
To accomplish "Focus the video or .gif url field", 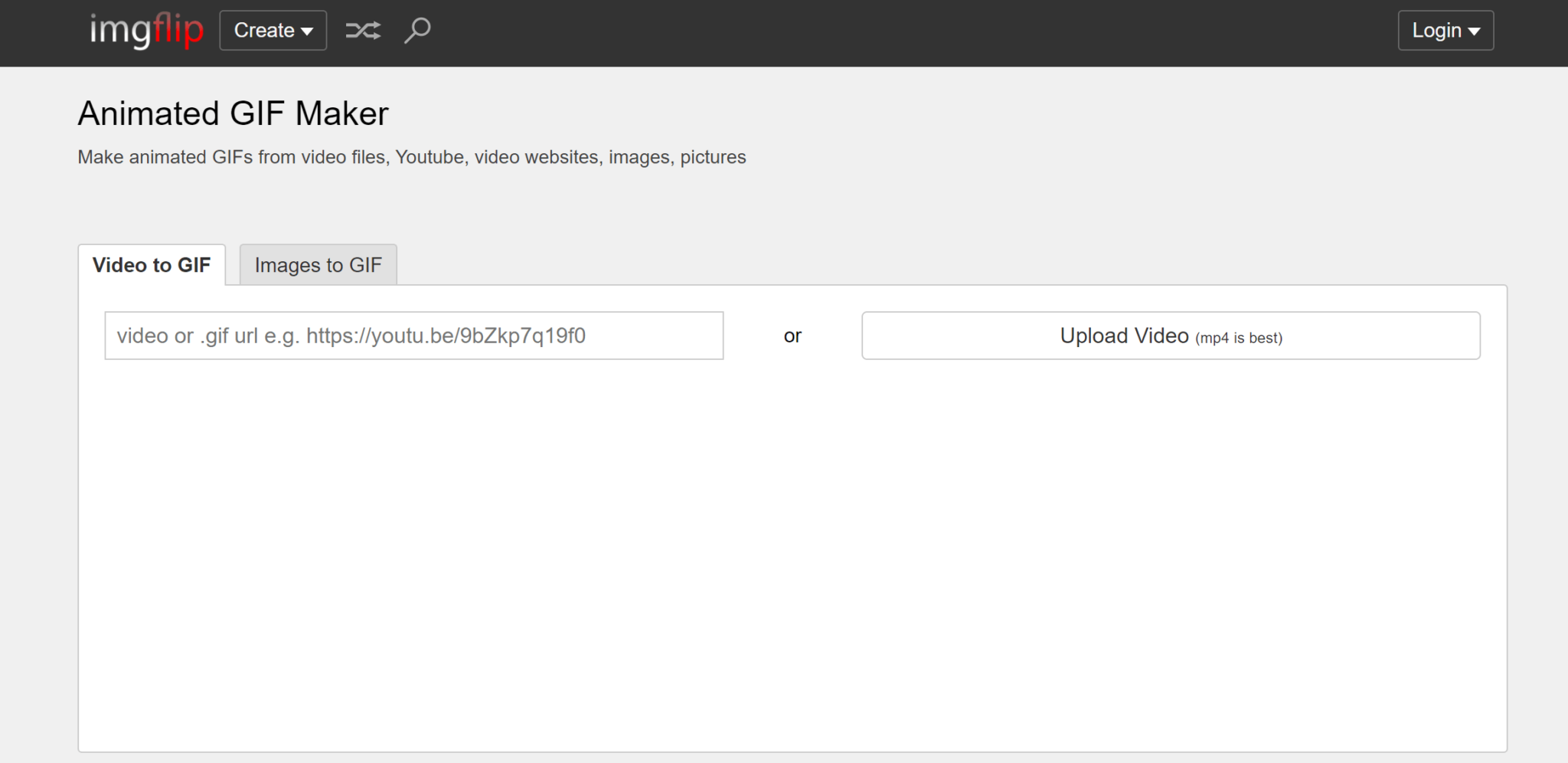I will 413,336.
